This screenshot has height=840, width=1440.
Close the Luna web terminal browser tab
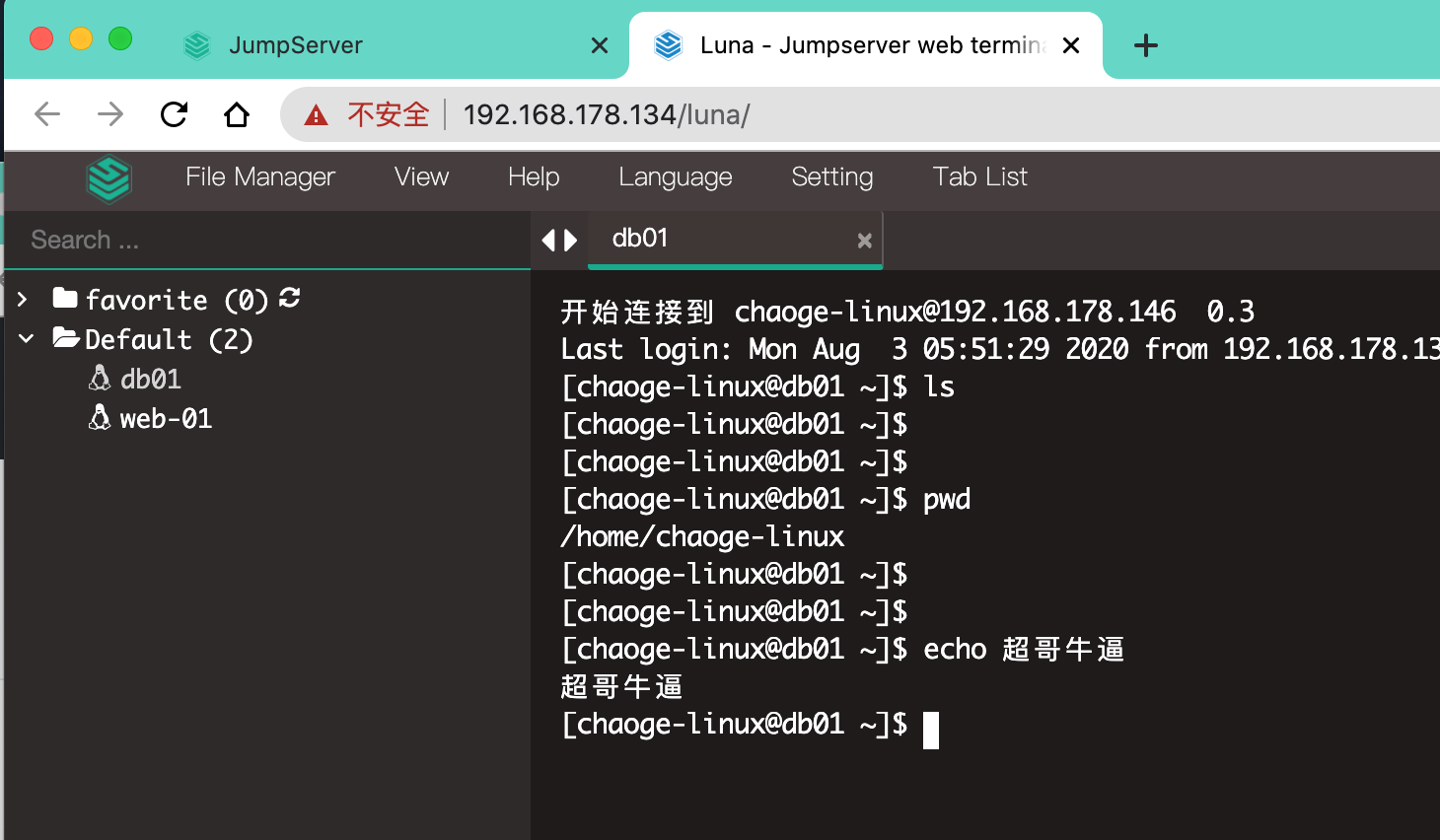(x=1071, y=45)
